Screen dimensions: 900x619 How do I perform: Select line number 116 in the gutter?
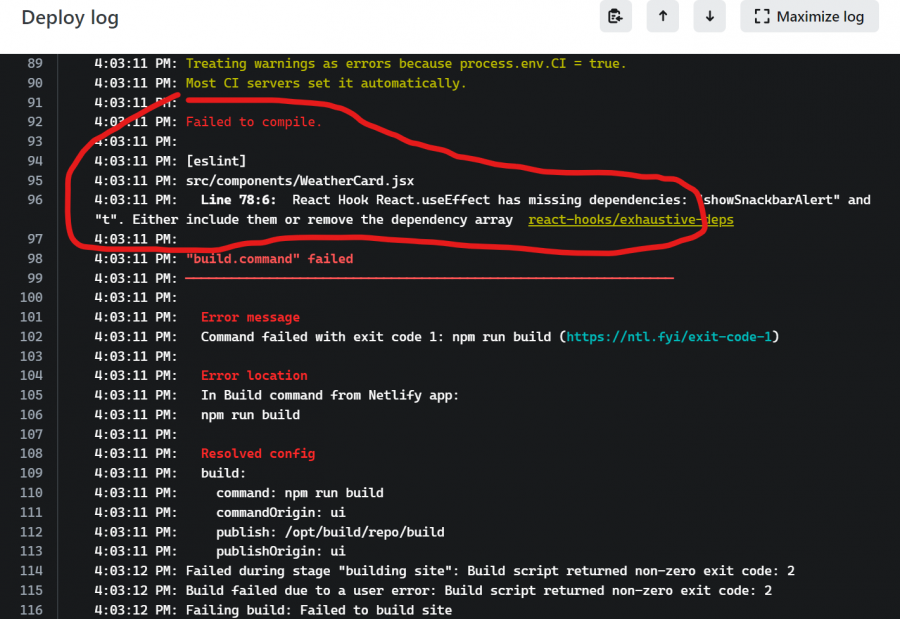pos(31,610)
